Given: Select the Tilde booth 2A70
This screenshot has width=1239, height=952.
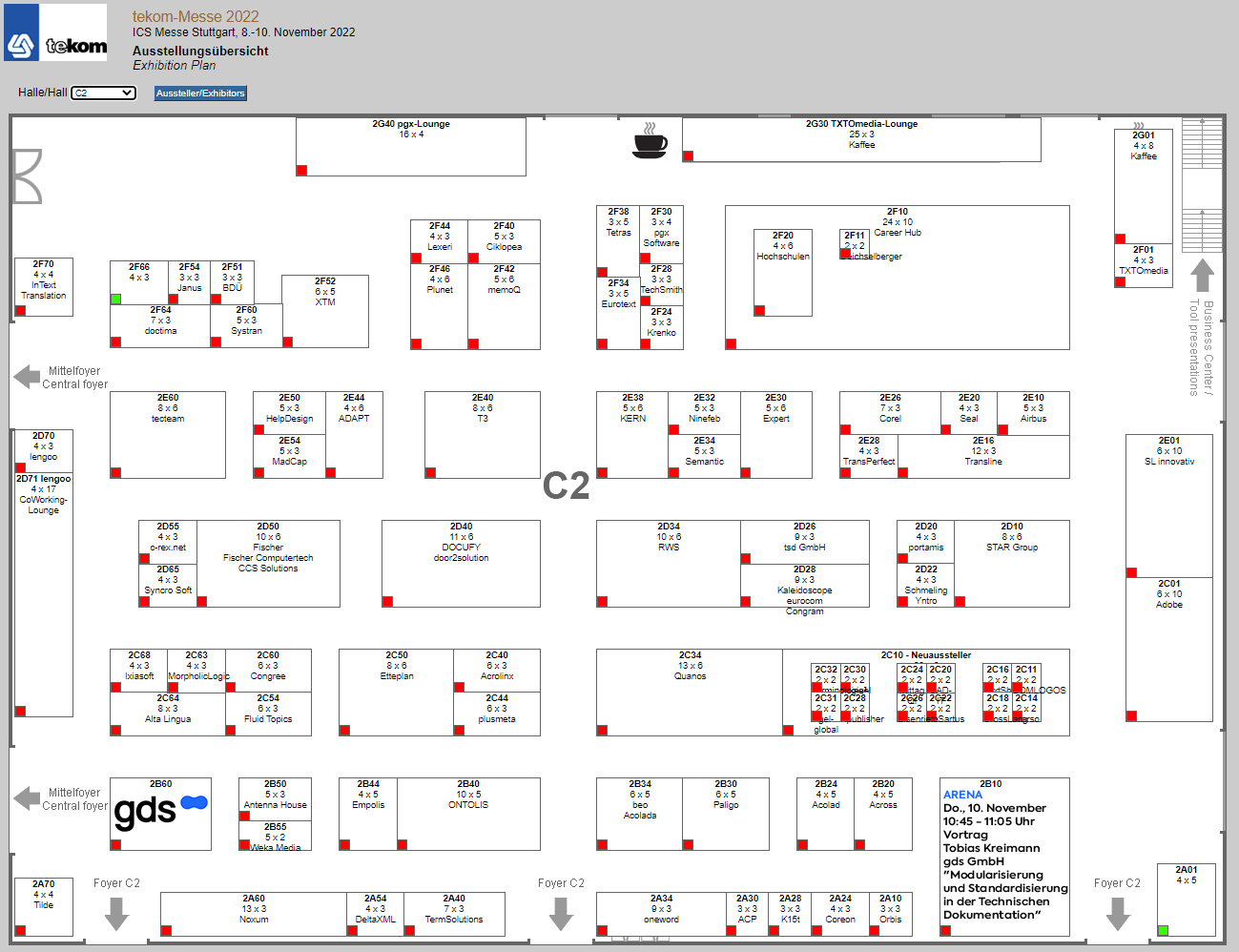Looking at the screenshot, I should tap(44, 907).
